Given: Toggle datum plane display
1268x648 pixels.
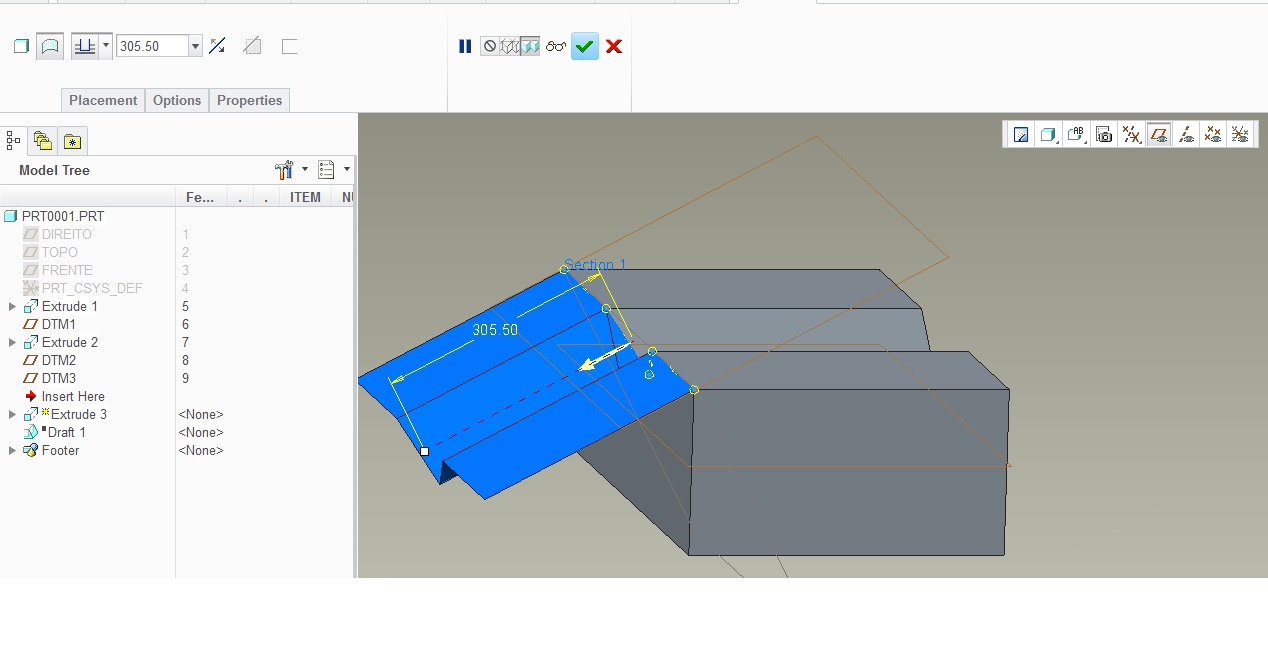Looking at the screenshot, I should [x=1159, y=134].
